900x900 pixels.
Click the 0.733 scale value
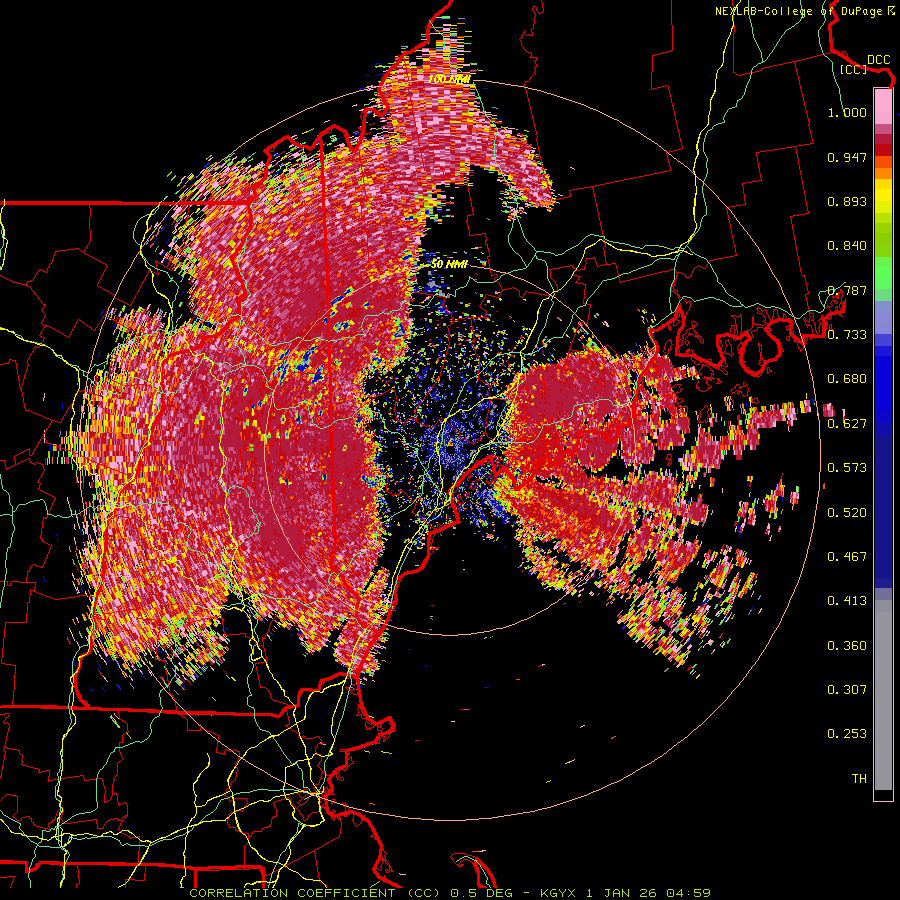pyautogui.click(x=847, y=335)
